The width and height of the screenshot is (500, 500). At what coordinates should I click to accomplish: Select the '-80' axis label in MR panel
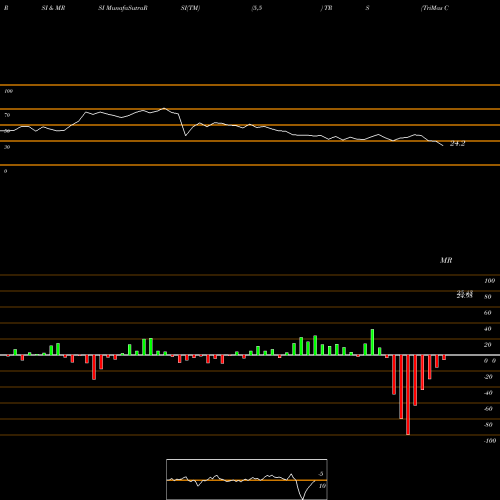tap(488, 425)
